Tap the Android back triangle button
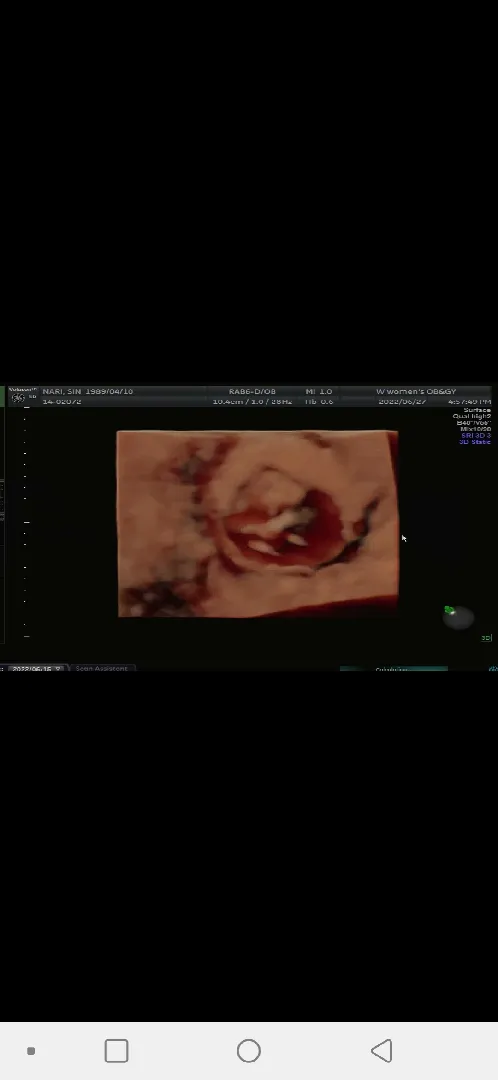Image resolution: width=498 pixels, height=1080 pixels. tap(382, 1050)
